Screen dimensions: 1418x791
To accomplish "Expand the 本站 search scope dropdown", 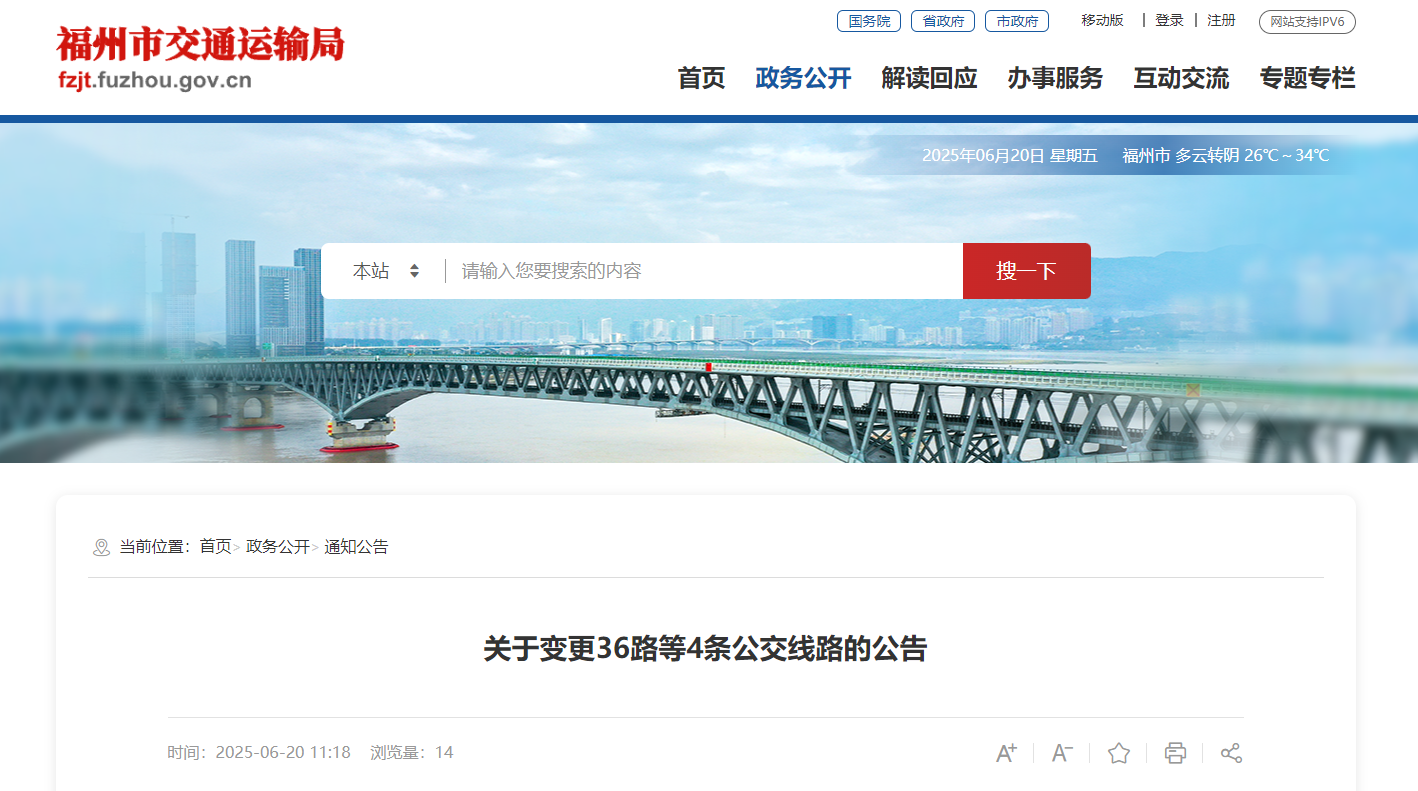I will 386,271.
